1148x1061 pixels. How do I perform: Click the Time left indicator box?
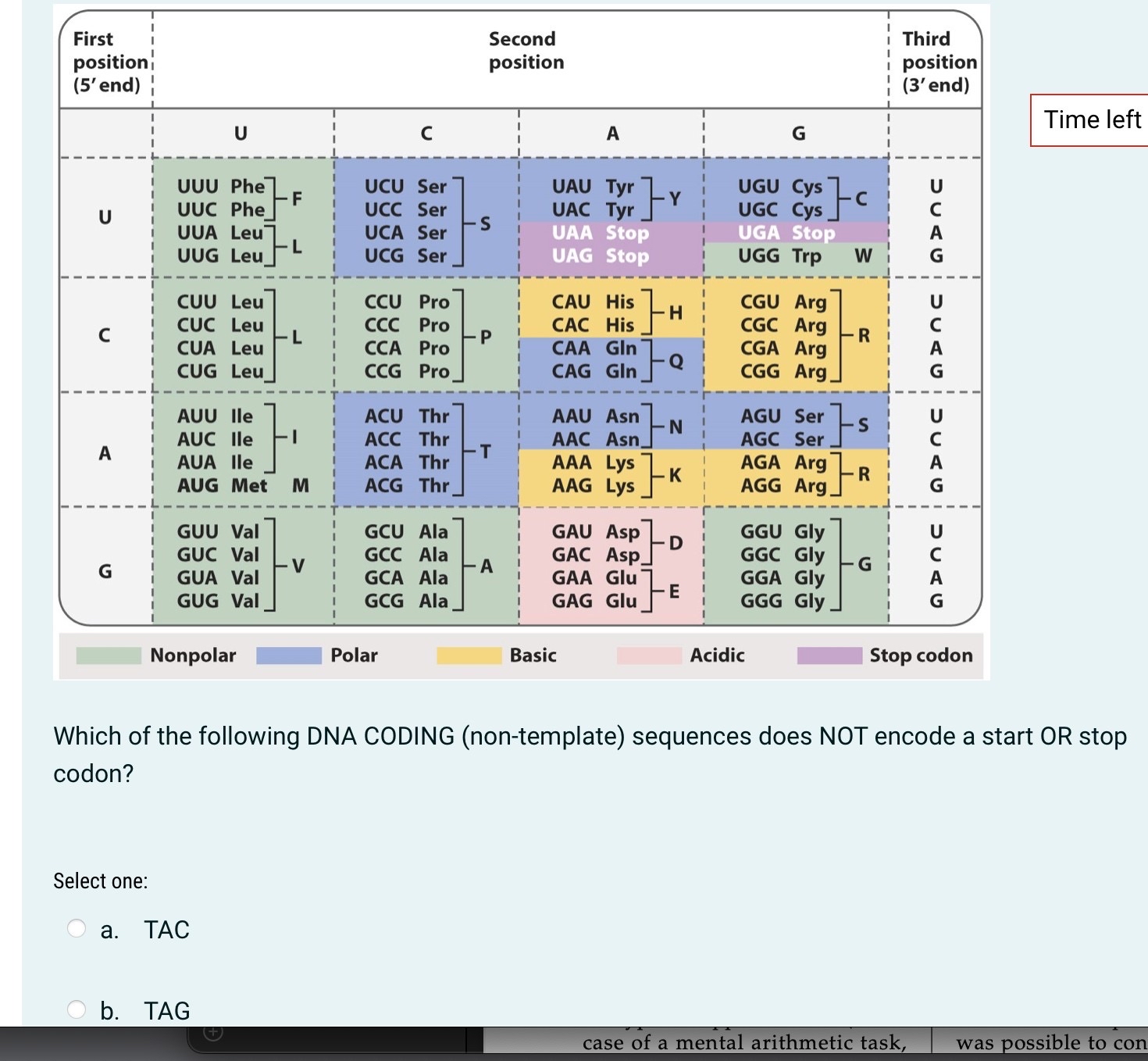click(1092, 120)
